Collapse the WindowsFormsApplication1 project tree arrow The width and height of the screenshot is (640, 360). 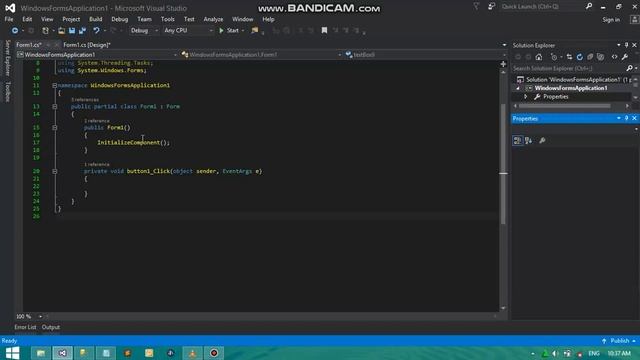pyautogui.click(x=518, y=88)
